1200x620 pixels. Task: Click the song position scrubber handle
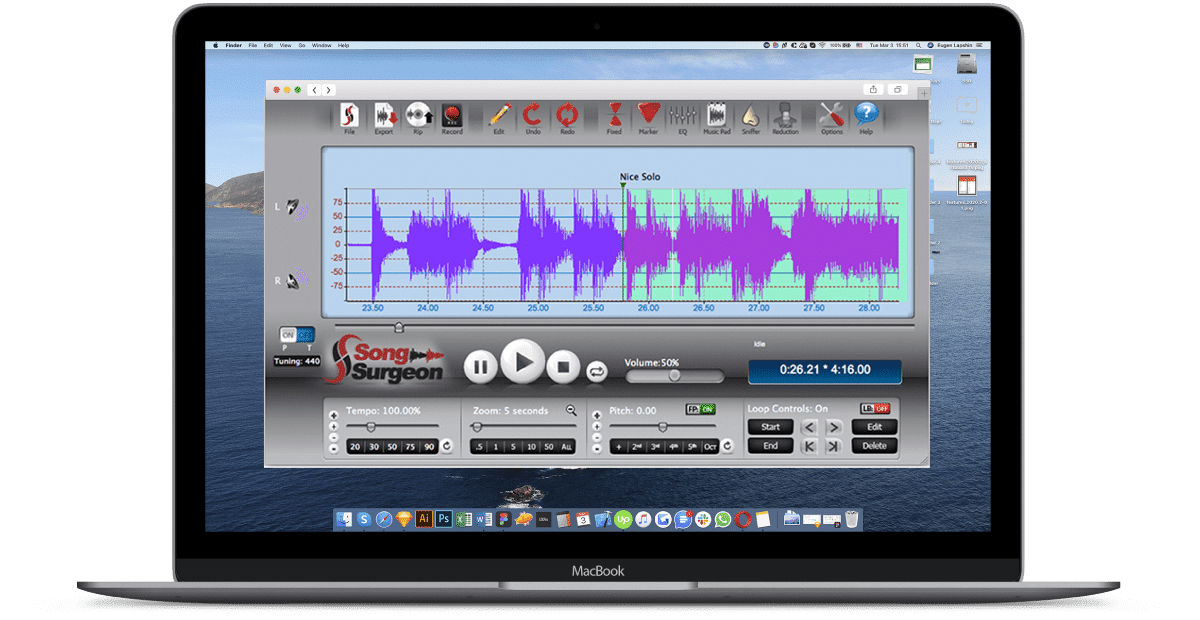(x=399, y=327)
